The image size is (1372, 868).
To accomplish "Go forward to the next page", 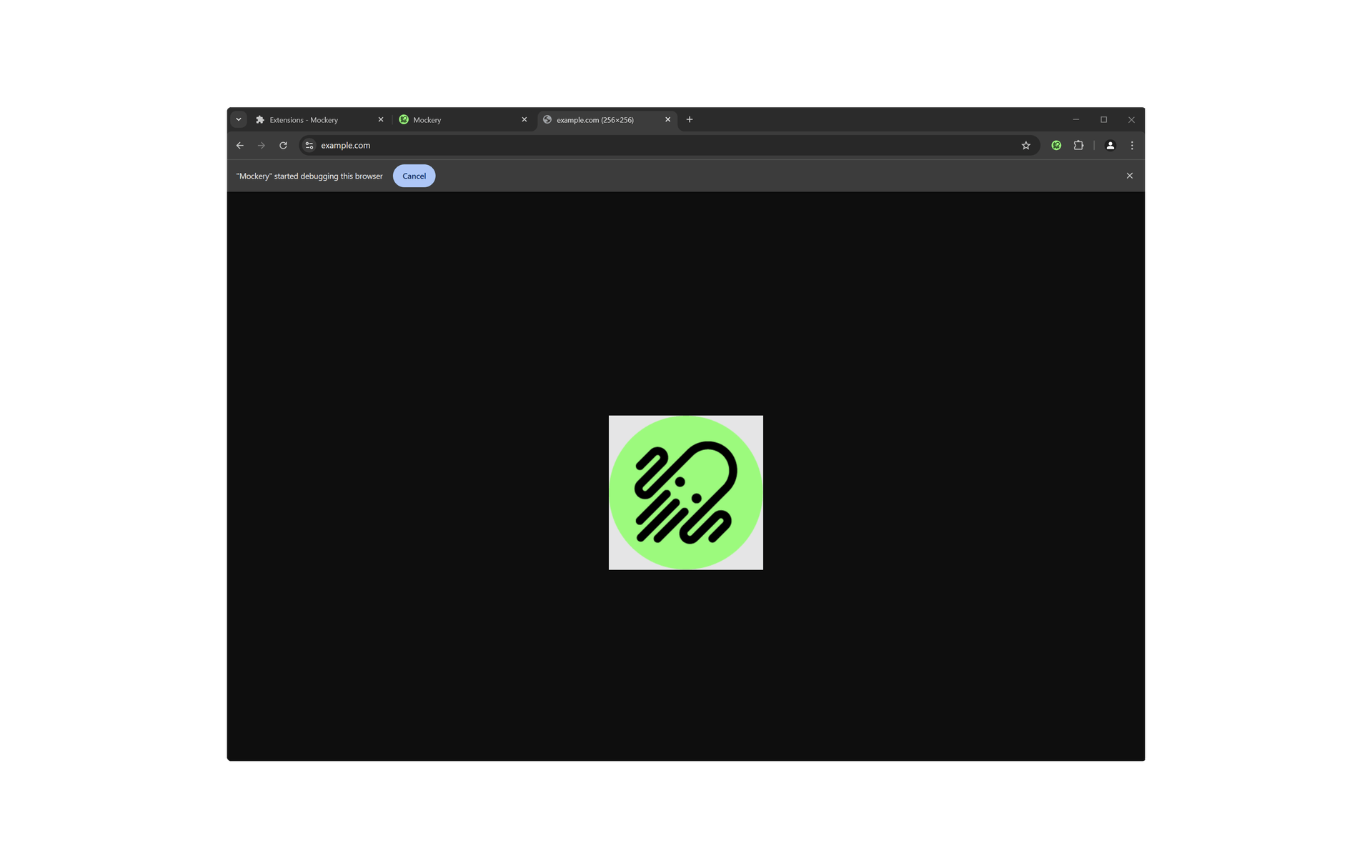I will point(262,145).
